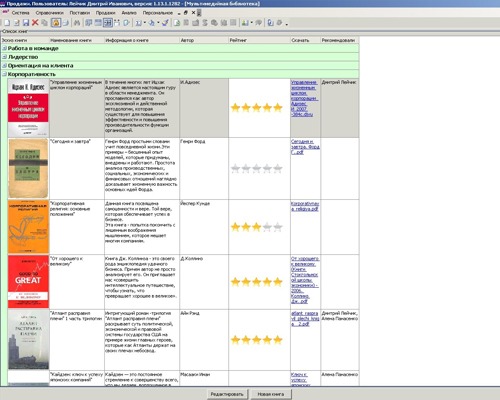Click the 'Good to Great' book cover thumbnail
The height and width of the screenshot is (400, 500).
click(x=28, y=282)
